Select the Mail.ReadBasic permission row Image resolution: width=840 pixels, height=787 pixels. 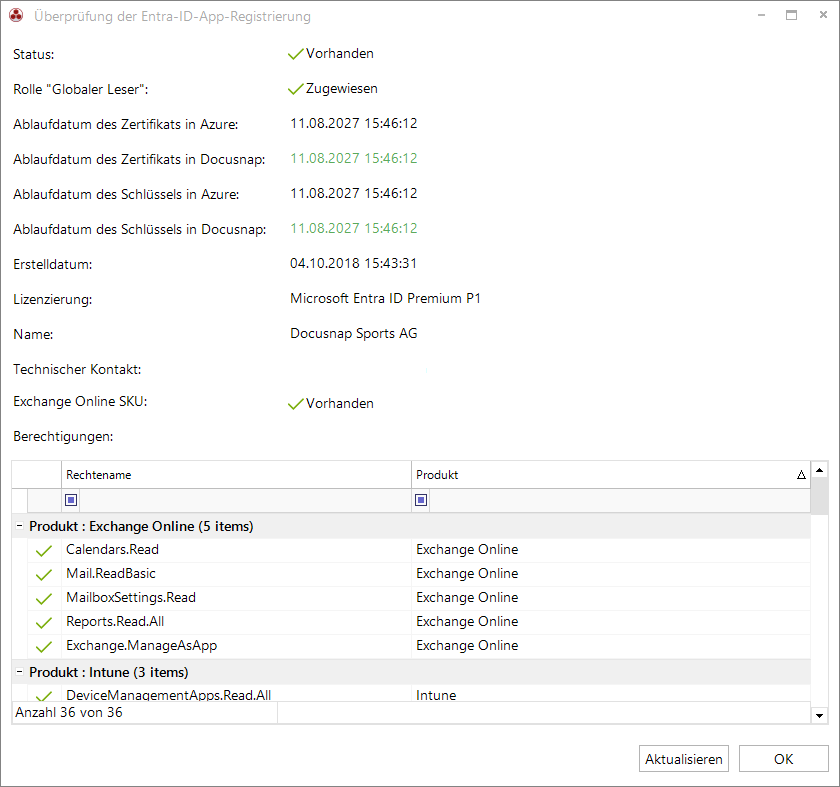click(x=419, y=574)
